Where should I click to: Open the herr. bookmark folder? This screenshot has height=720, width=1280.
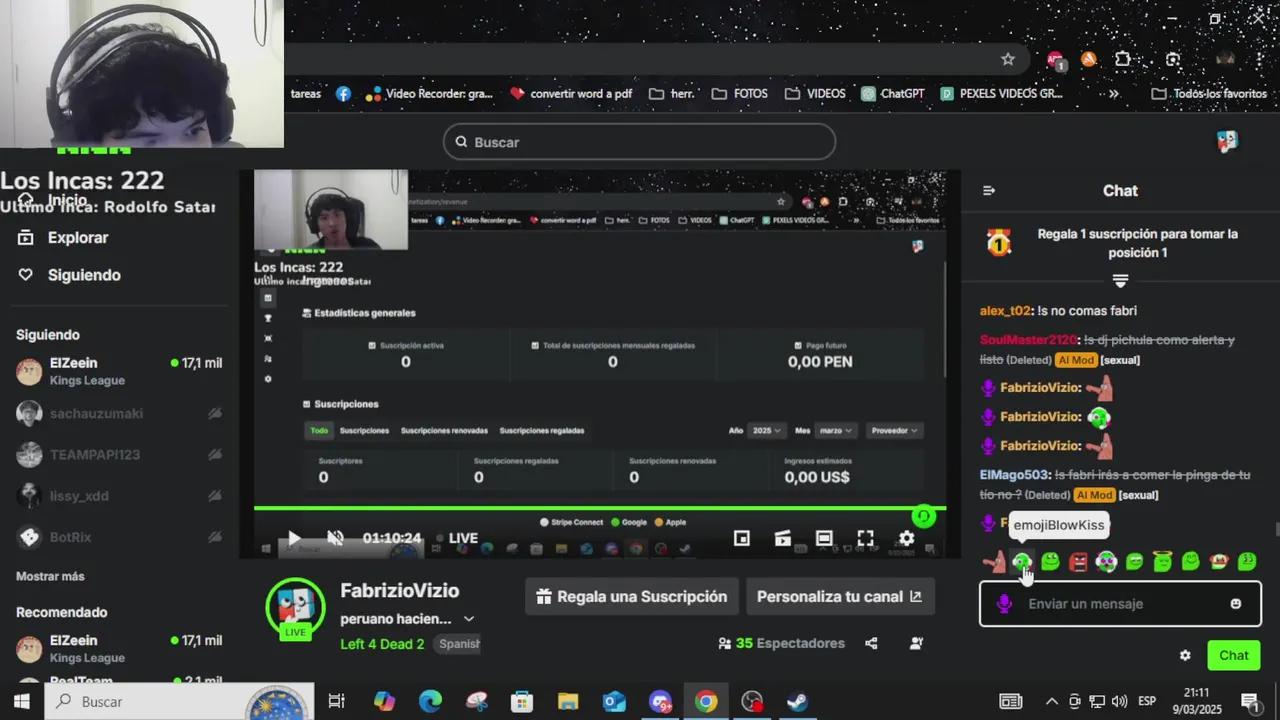point(672,94)
